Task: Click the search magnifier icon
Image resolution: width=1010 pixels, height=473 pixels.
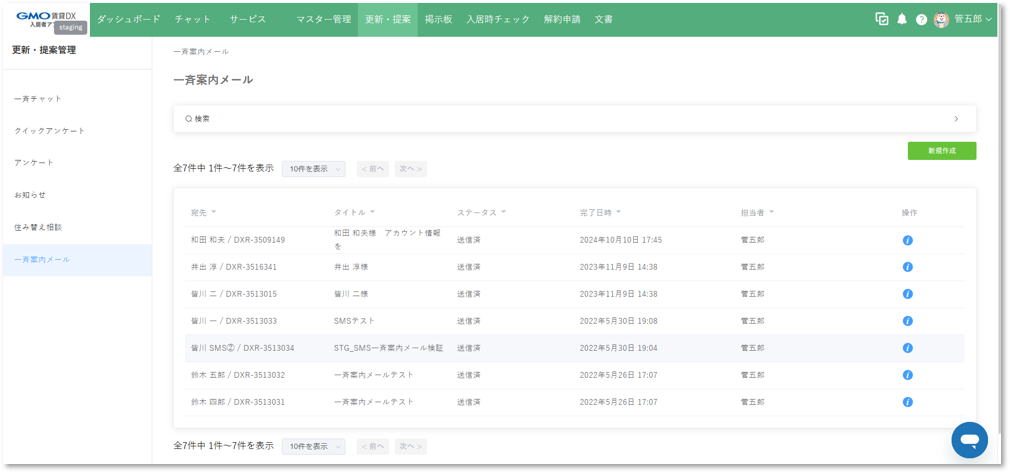Action: (x=189, y=119)
